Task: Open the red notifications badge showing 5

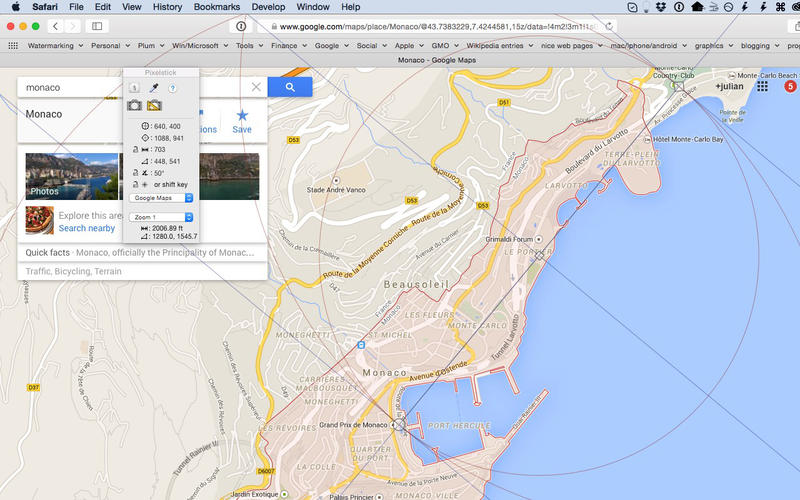Action: coord(790,87)
